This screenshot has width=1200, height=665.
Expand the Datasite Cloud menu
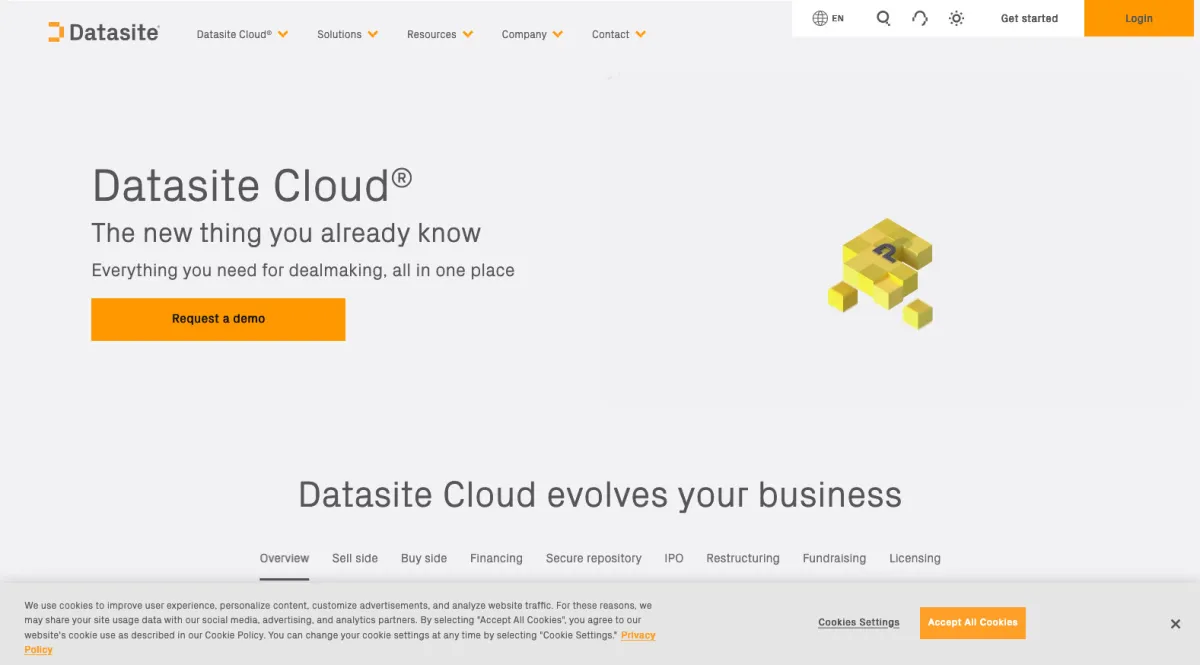[x=242, y=34]
